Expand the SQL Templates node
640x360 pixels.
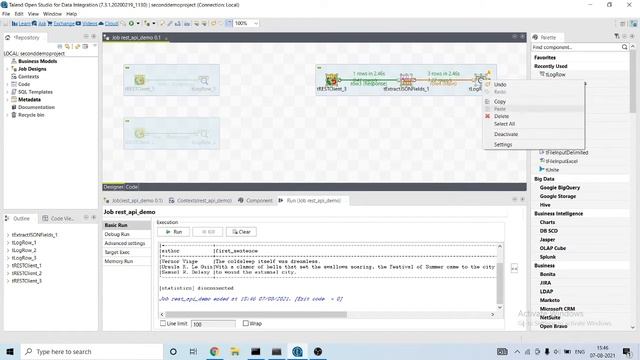click(7, 92)
